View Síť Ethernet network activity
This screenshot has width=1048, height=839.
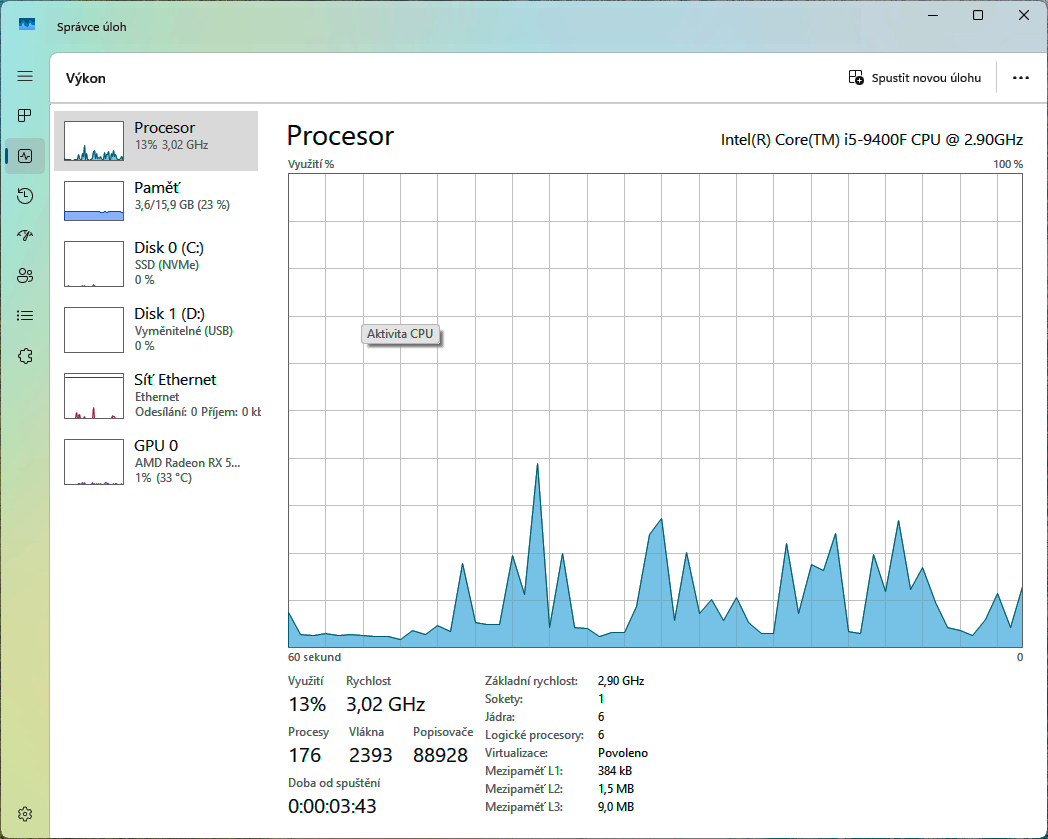pos(156,395)
